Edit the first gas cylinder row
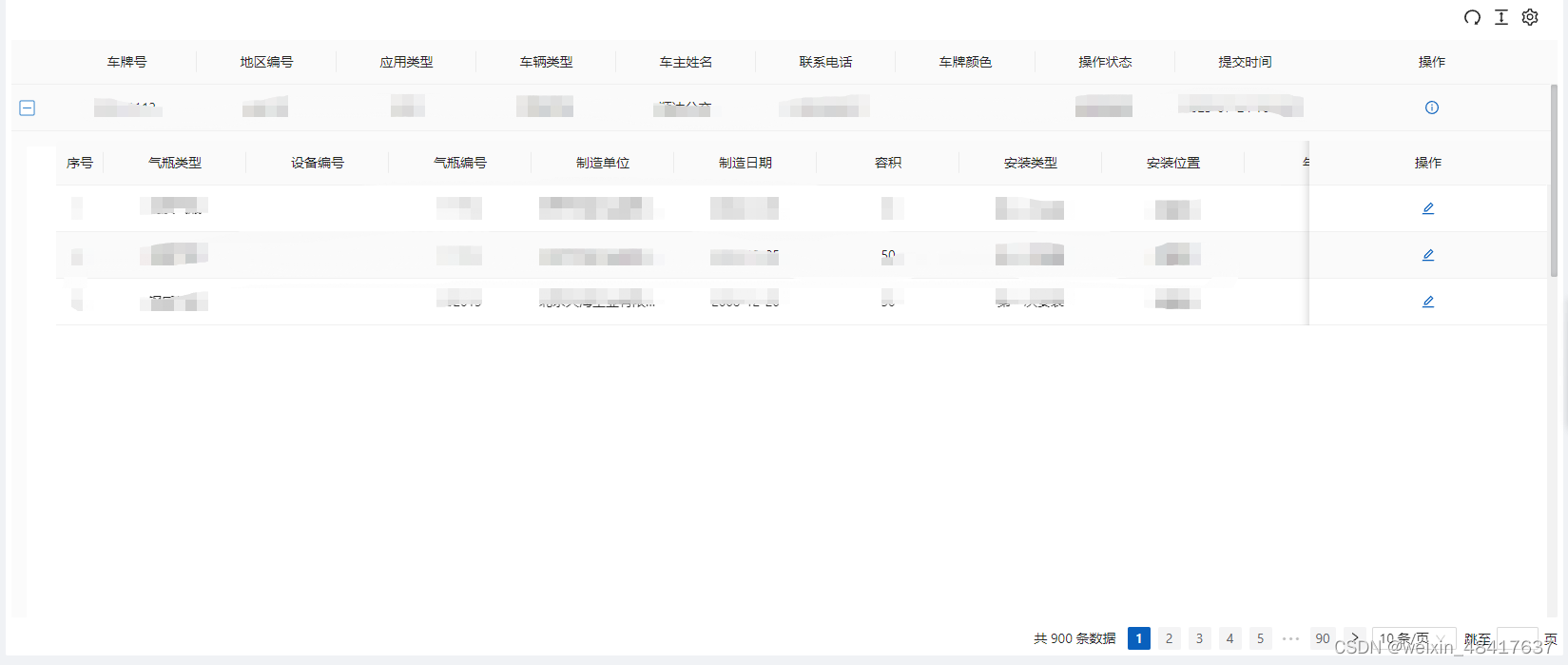The height and width of the screenshot is (665, 1568). tap(1428, 208)
